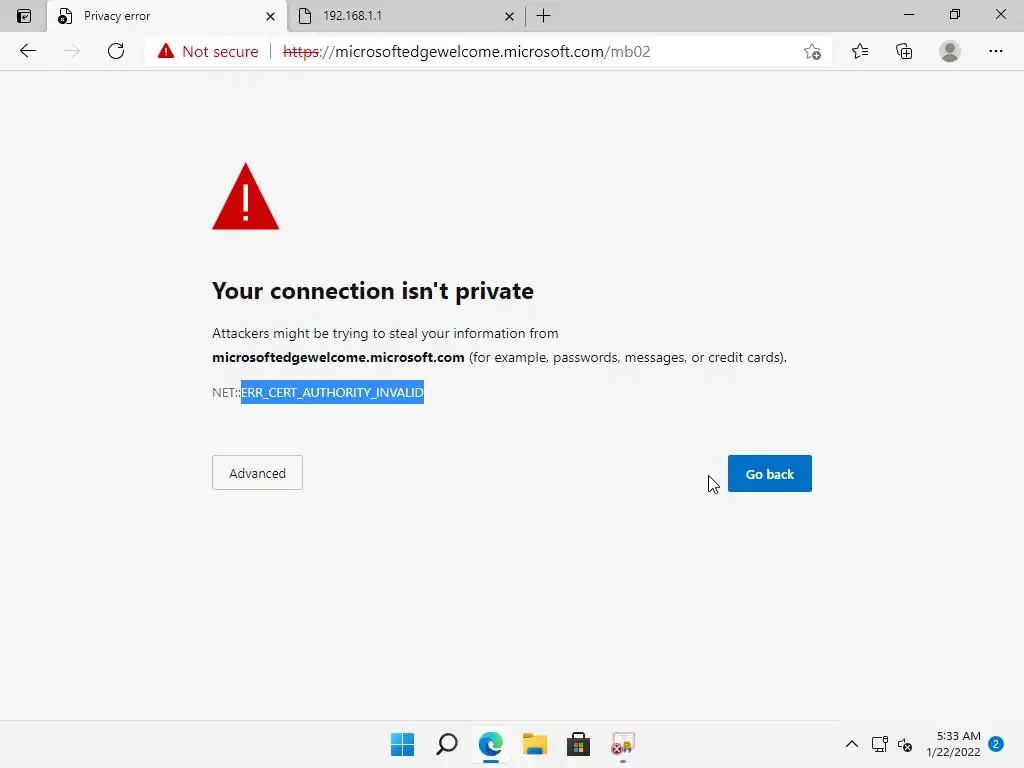Image resolution: width=1024 pixels, height=768 pixels.
Task: Click the network status tray icon
Action: click(880, 744)
